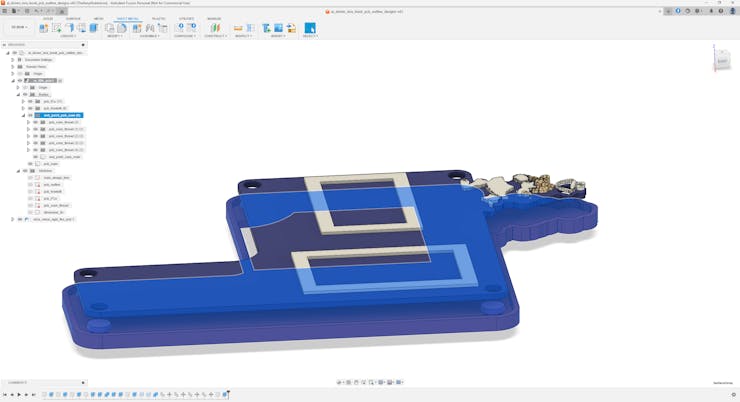Expand the Document Settings tree node
This screenshot has width=740, height=402.
click(13, 59)
